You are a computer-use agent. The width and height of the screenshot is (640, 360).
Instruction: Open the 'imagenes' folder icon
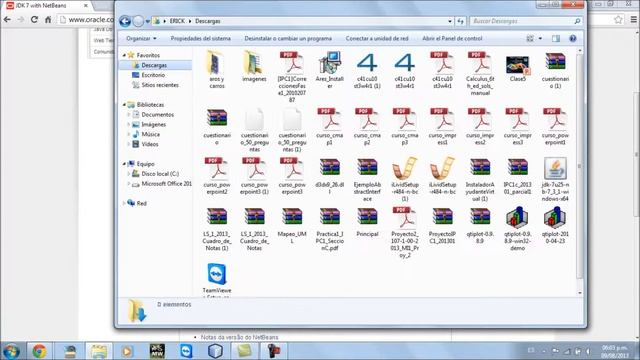coord(254,63)
